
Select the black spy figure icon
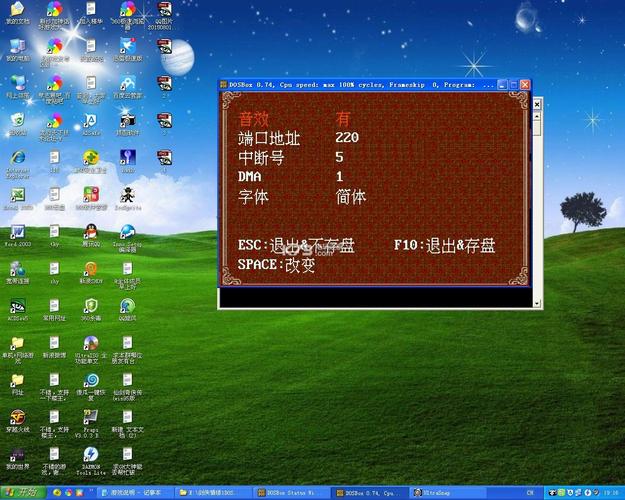[128, 199]
